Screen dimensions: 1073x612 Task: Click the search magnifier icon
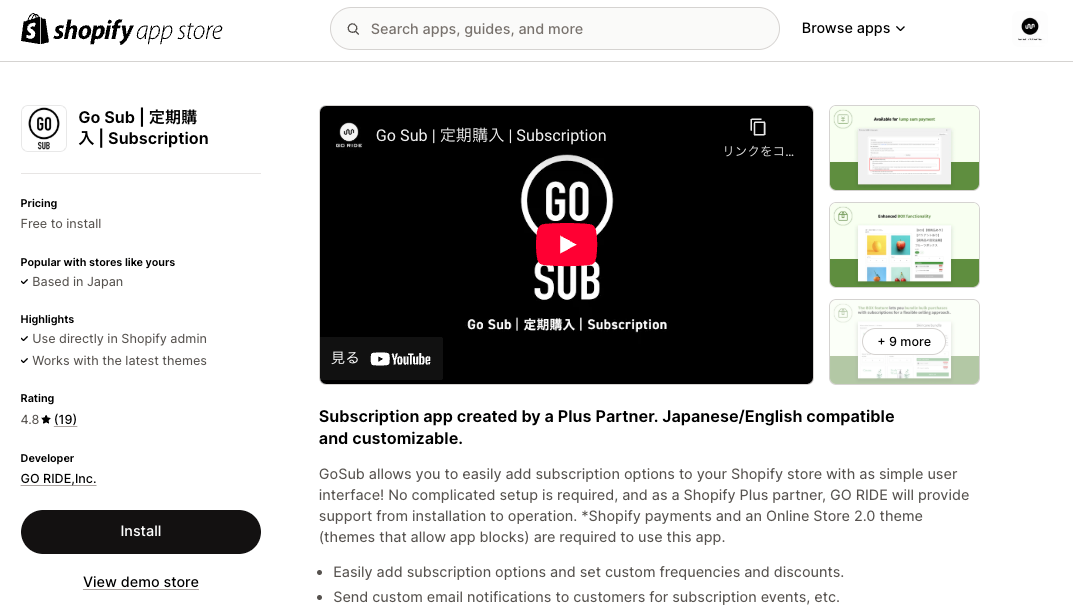pos(353,29)
